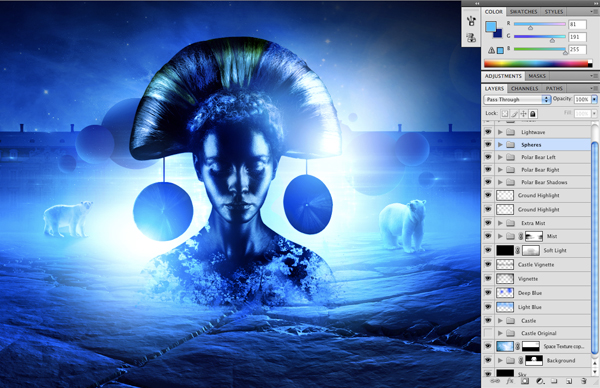Image resolution: width=600 pixels, height=388 pixels.
Task: Expand the Polar Bear Shadows group
Action: click(500, 182)
